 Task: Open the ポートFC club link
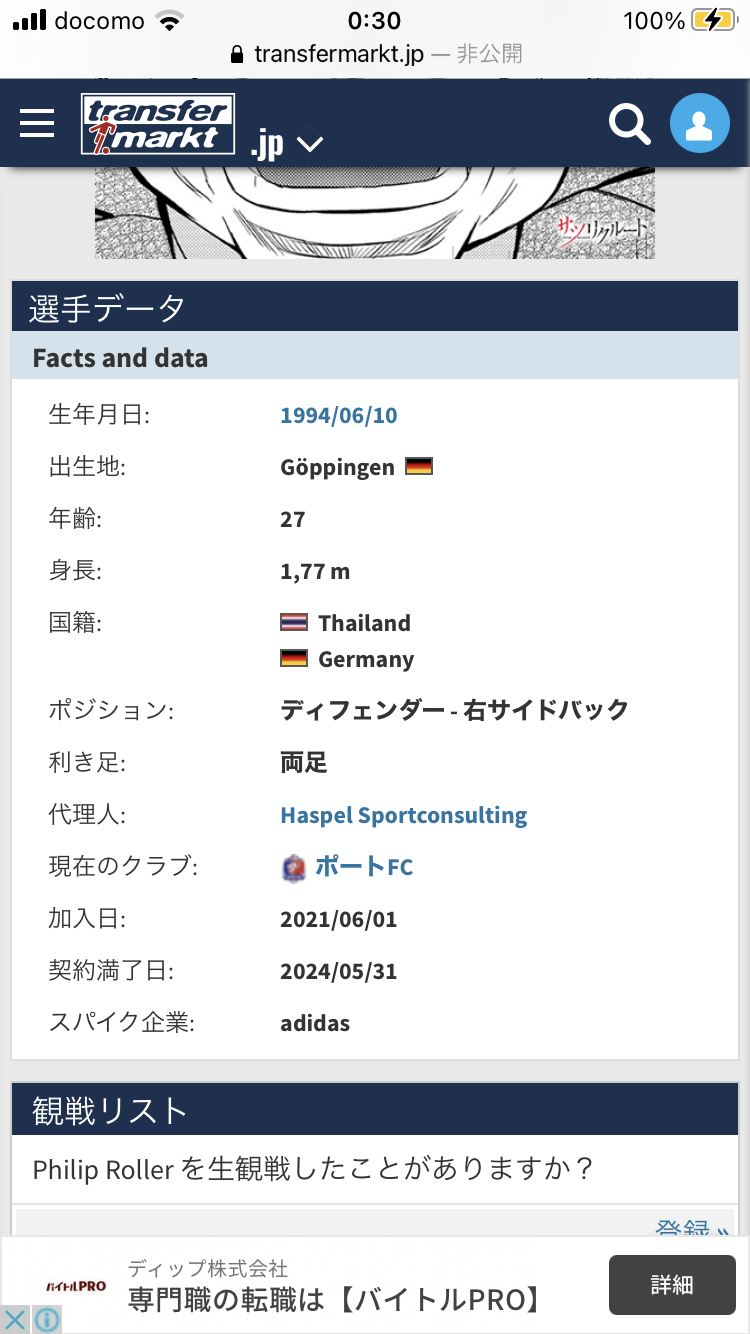[x=364, y=867]
